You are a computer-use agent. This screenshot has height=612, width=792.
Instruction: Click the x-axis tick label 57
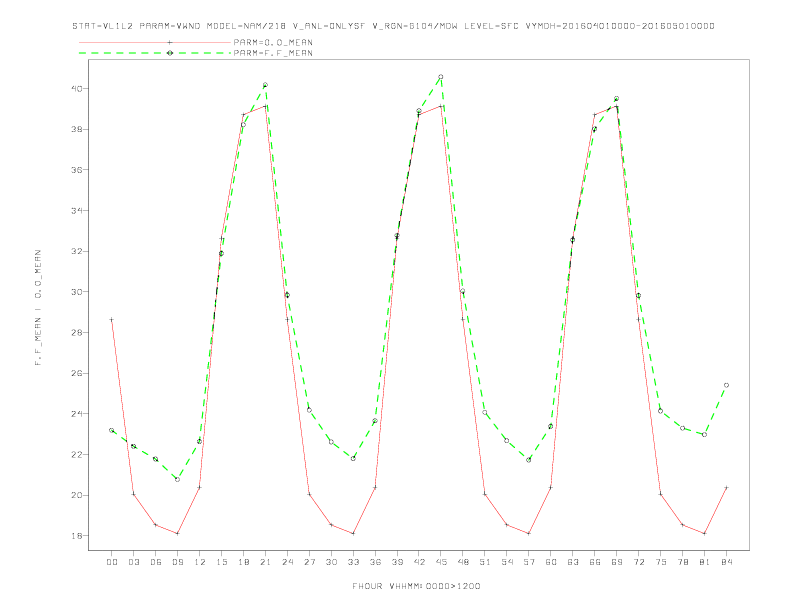tap(529, 562)
